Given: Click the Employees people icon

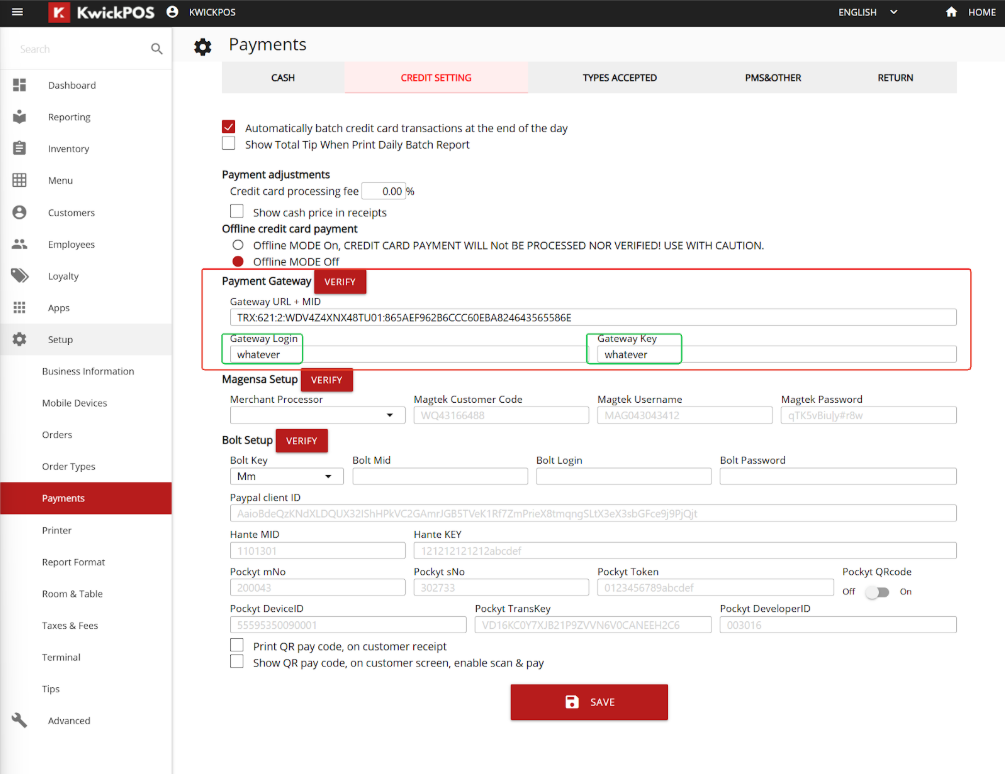Looking at the screenshot, I should click(19, 243).
